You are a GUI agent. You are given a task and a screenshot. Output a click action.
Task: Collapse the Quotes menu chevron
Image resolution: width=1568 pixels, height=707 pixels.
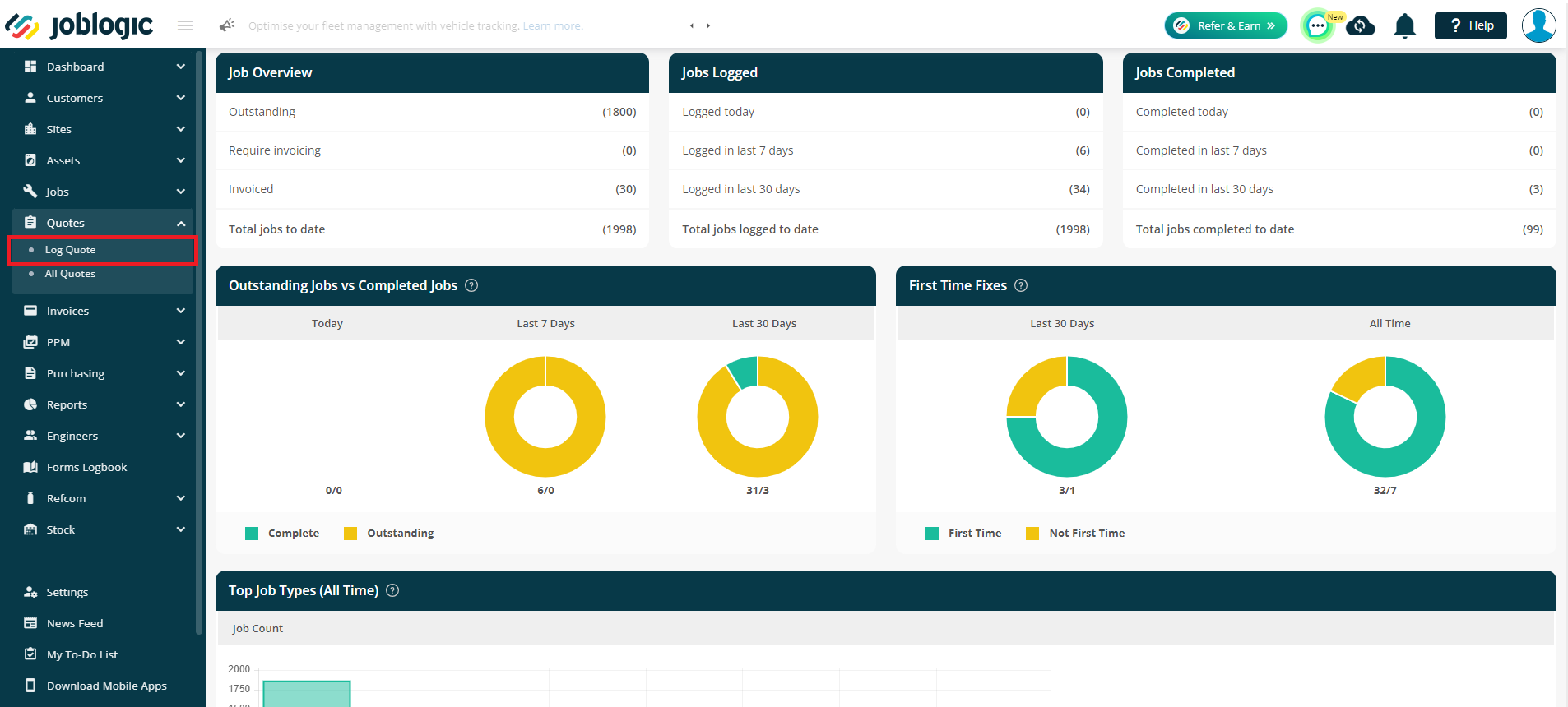181,223
